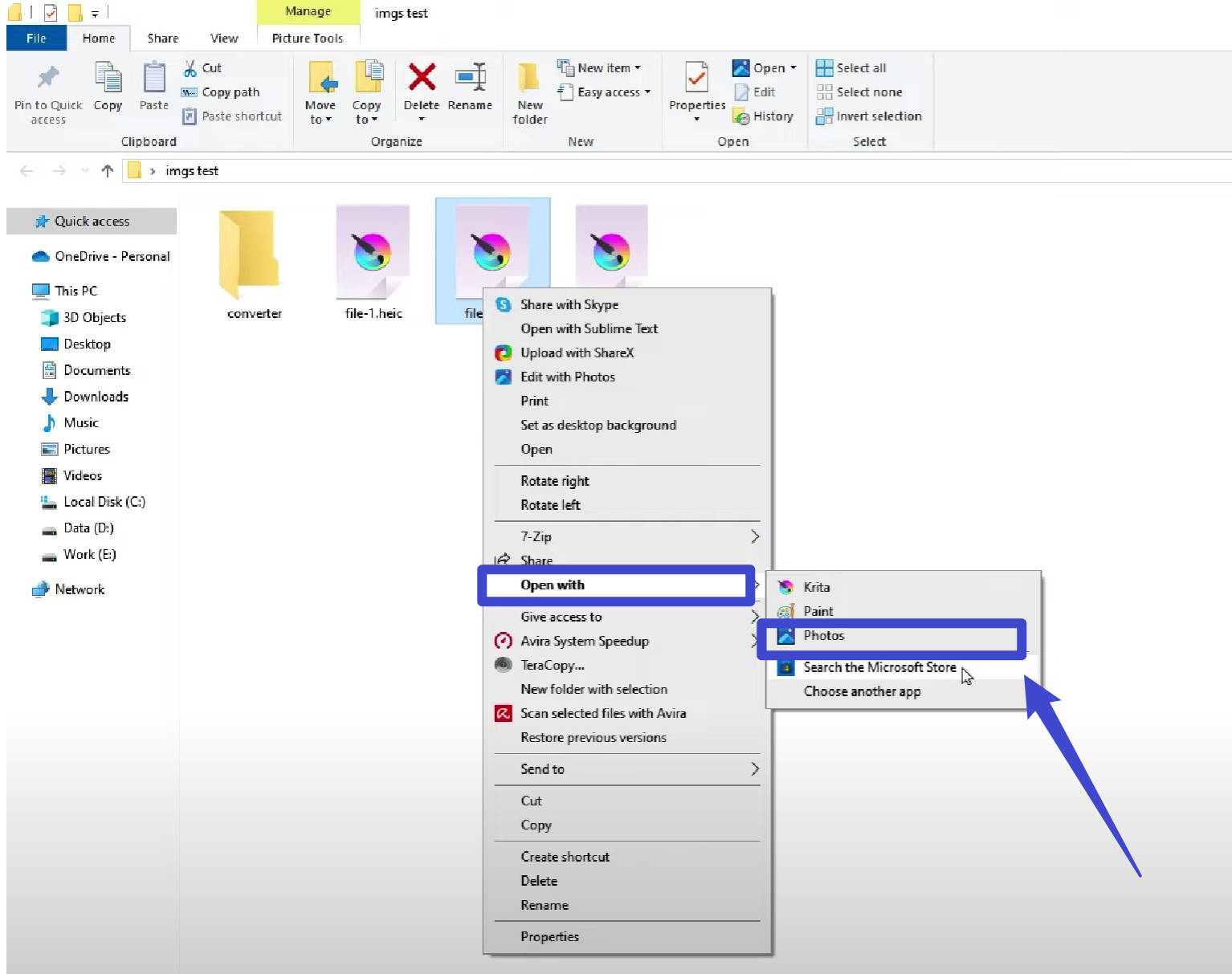Switch to the Share ribbon tab
This screenshot has width=1232, height=974.
pos(163,38)
